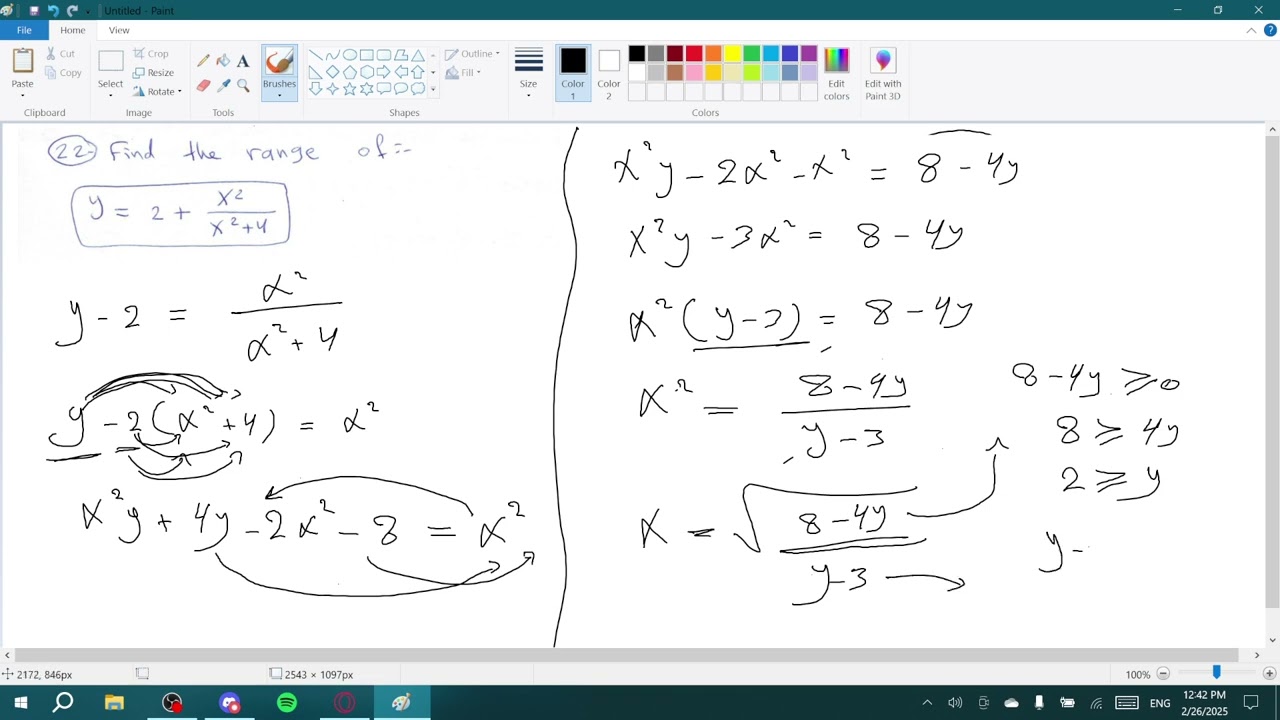Choose the oval shape
Viewport: 1280px width, 720px height.
click(350, 55)
